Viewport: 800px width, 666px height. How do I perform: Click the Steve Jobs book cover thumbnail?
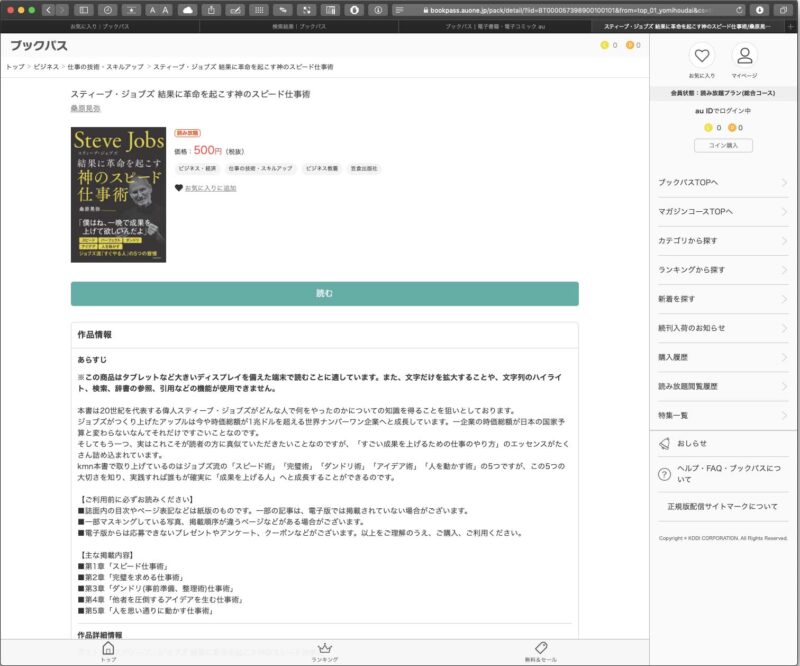[x=118, y=195]
